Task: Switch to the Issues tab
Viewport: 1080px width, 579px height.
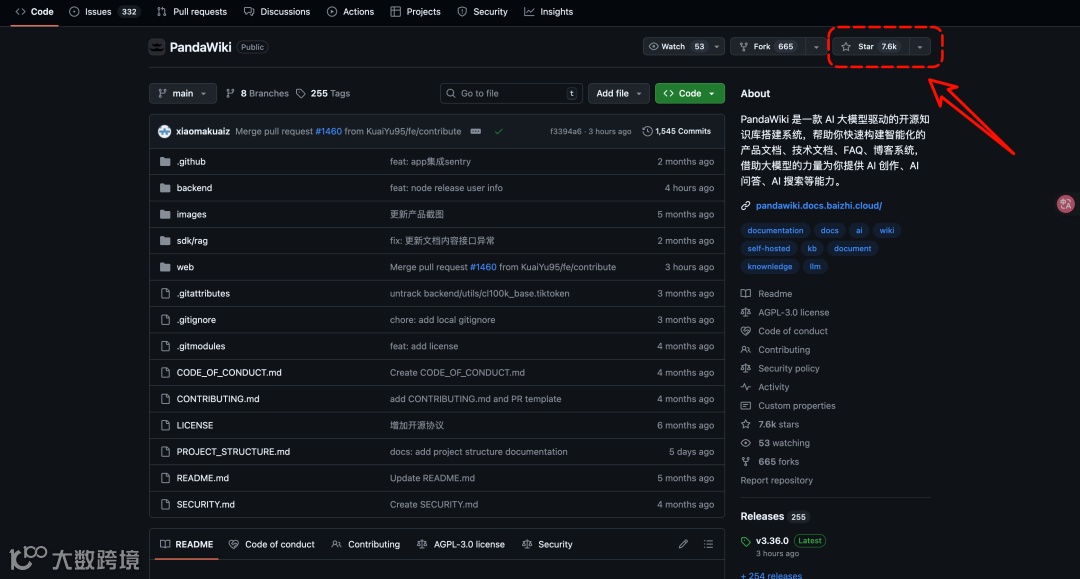Action: click(x=104, y=12)
